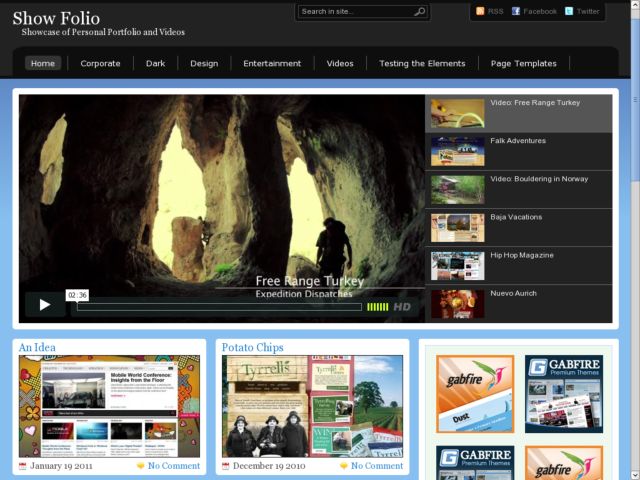Open Potato Chips post image
This screenshot has height=480, width=640.
[312, 406]
